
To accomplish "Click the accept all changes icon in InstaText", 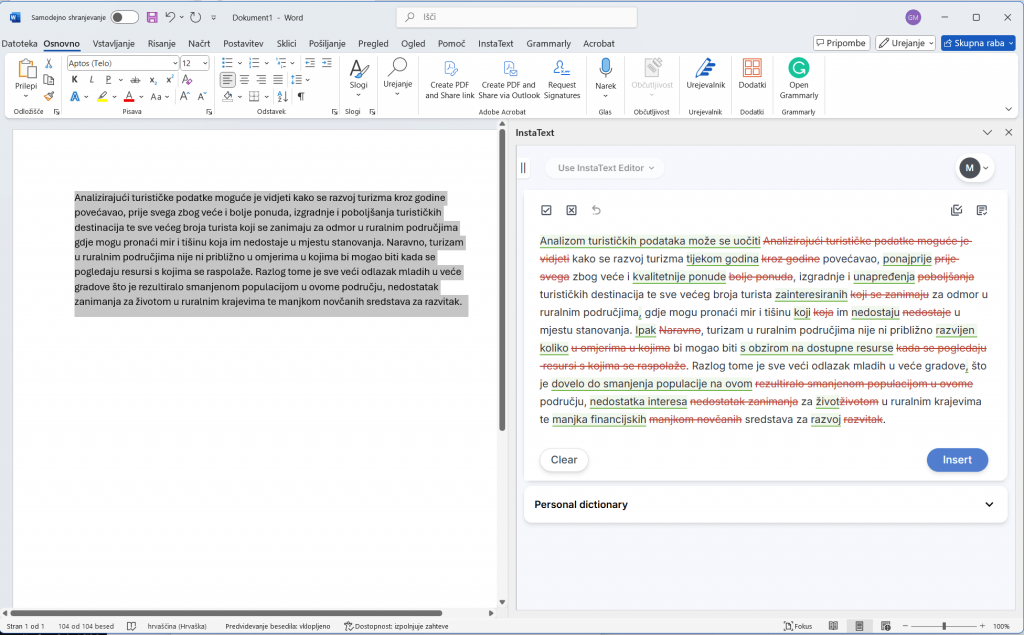I will pos(546,210).
